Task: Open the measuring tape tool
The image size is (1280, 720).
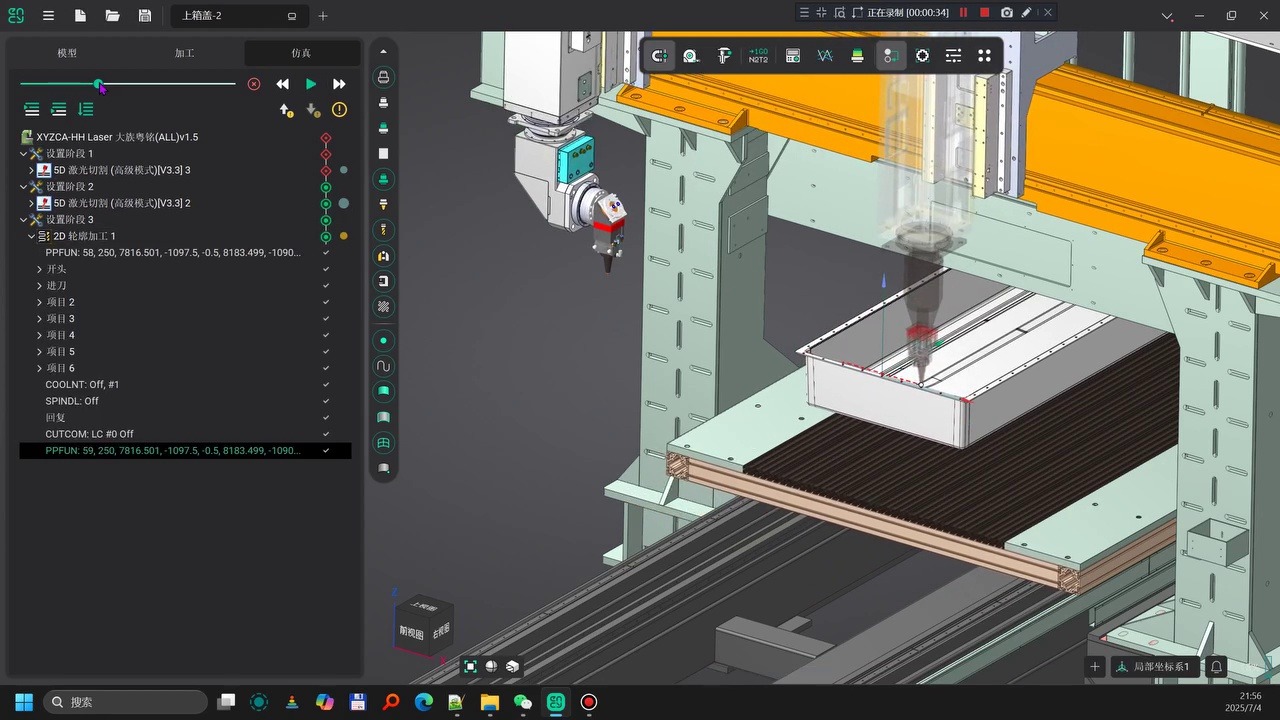Action: tap(691, 56)
